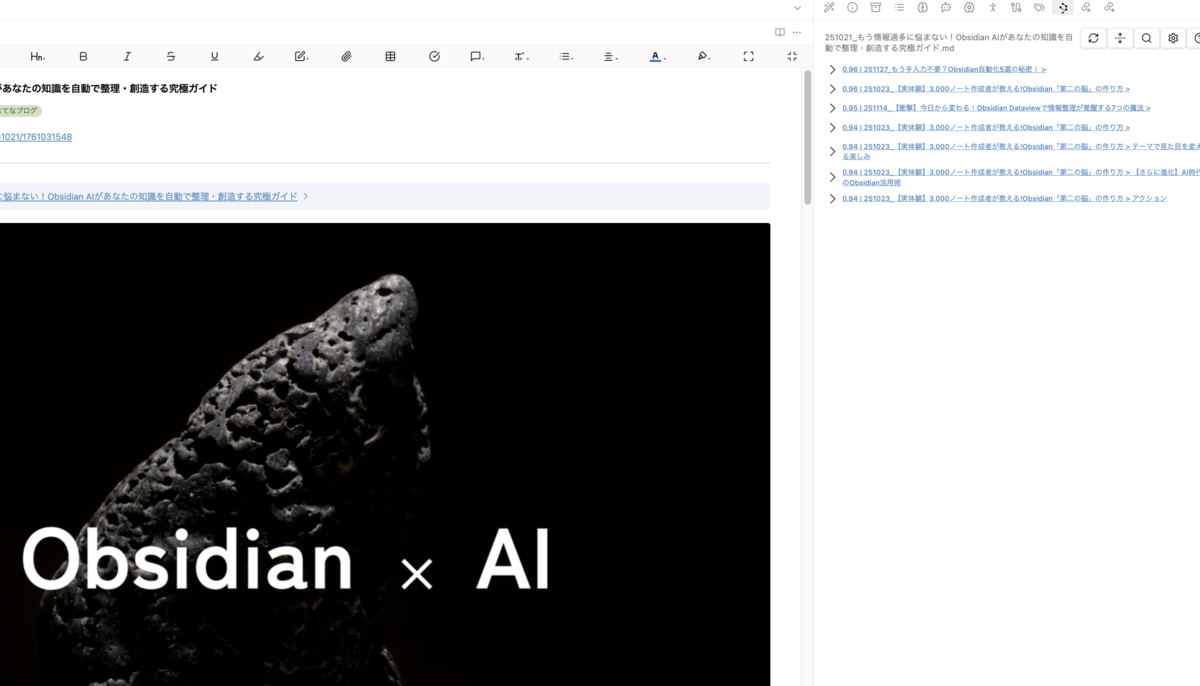Viewport: 1200px width, 686px height.
Task: Expand result '0.96 | 251127_もう手入力不要'
Action: (832, 70)
